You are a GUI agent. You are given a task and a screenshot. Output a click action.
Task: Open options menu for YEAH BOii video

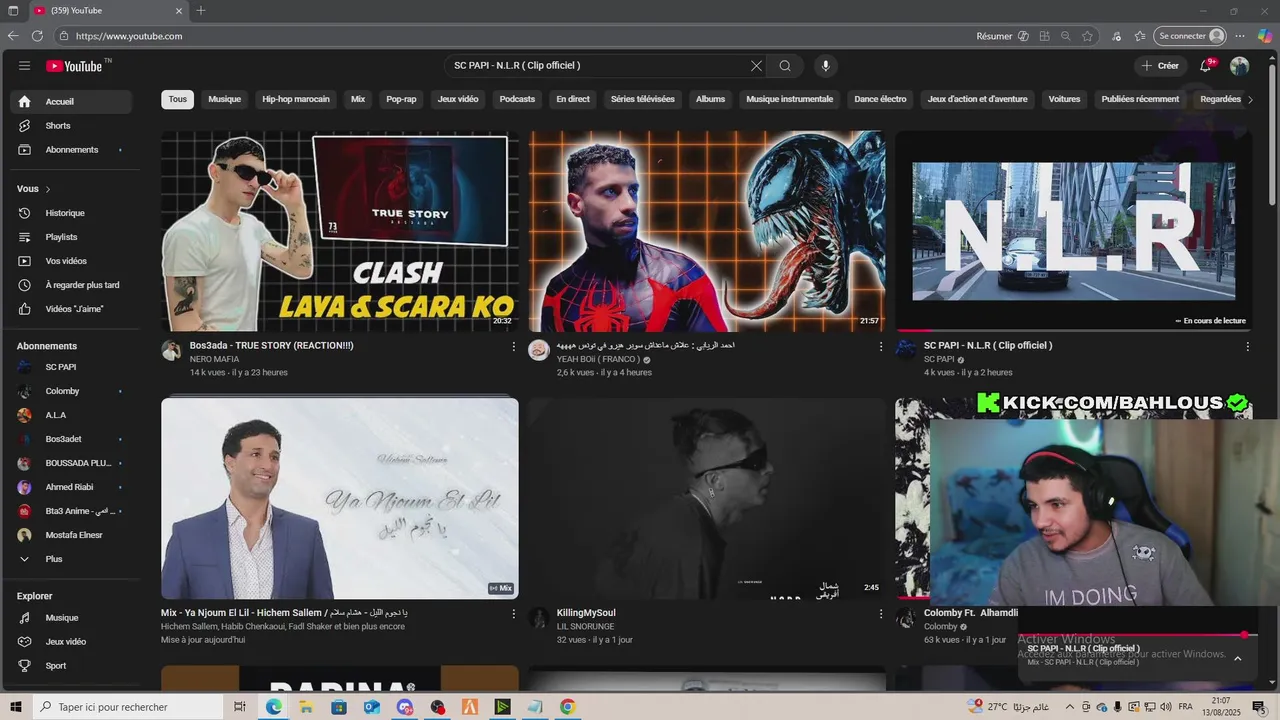[881, 347]
